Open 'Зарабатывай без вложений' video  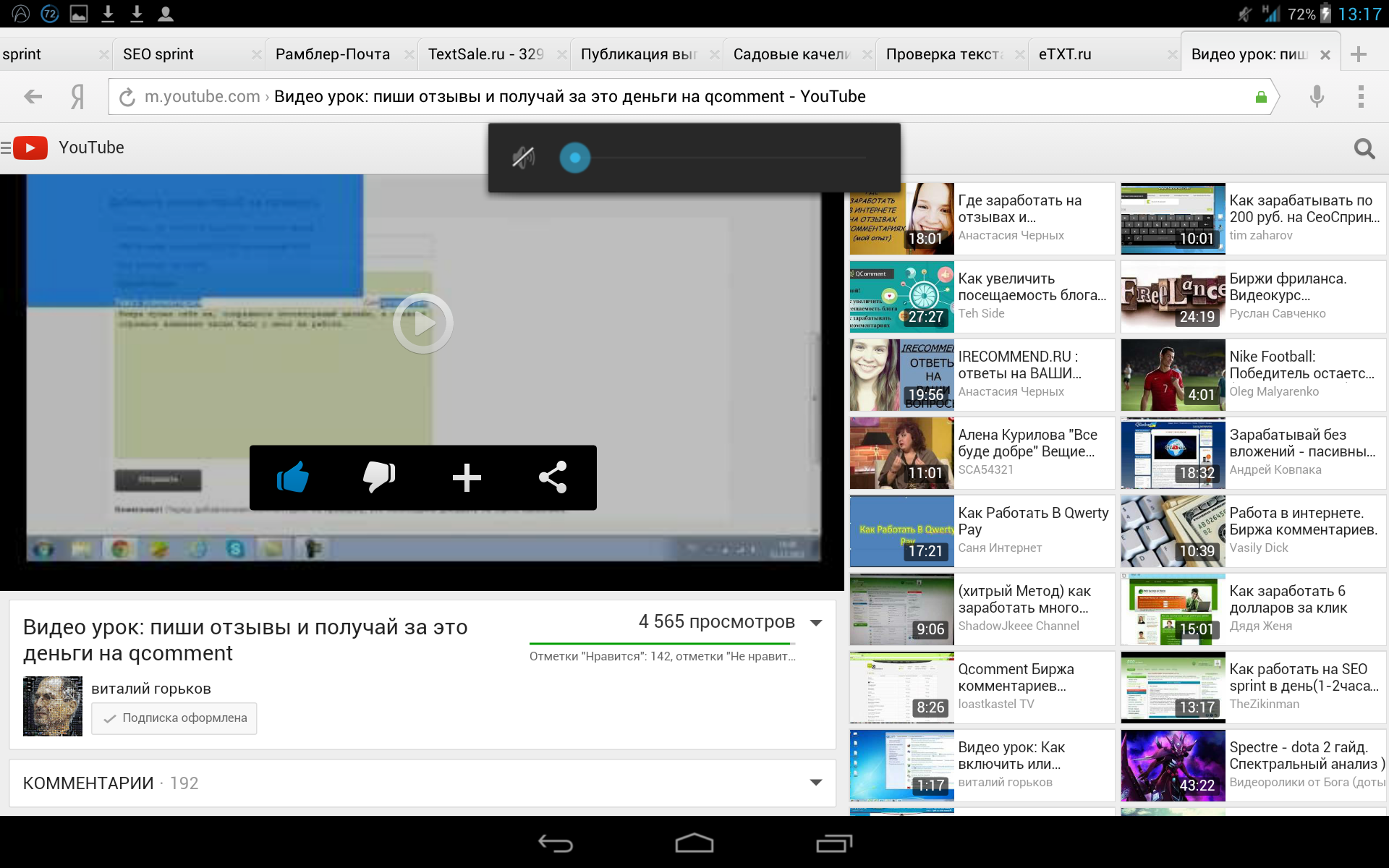tap(1253, 453)
